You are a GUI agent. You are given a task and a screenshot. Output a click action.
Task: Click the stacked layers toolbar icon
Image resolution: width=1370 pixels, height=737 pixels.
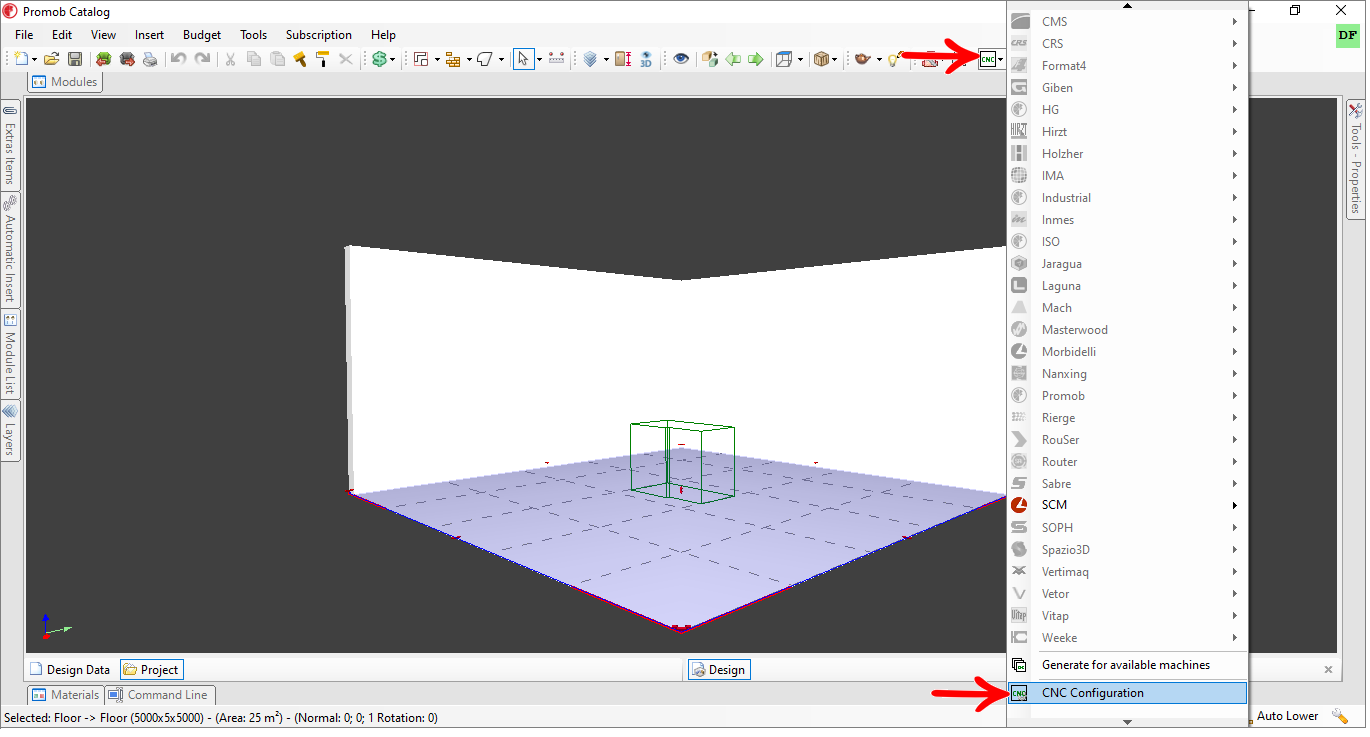click(x=590, y=59)
